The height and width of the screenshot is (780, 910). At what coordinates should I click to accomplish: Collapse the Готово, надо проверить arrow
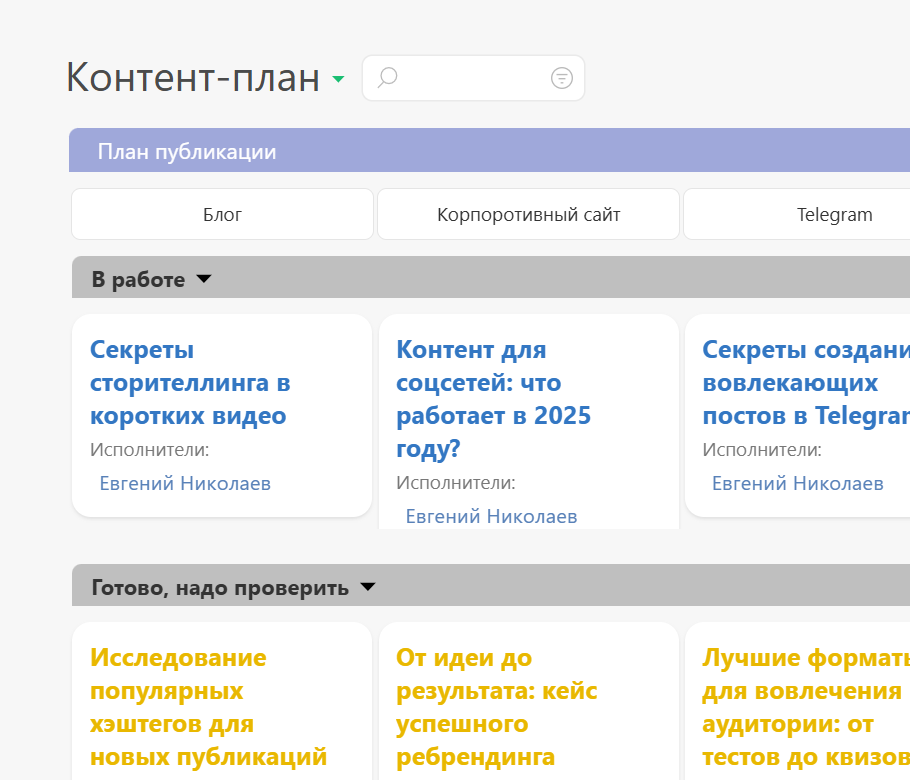tap(367, 587)
